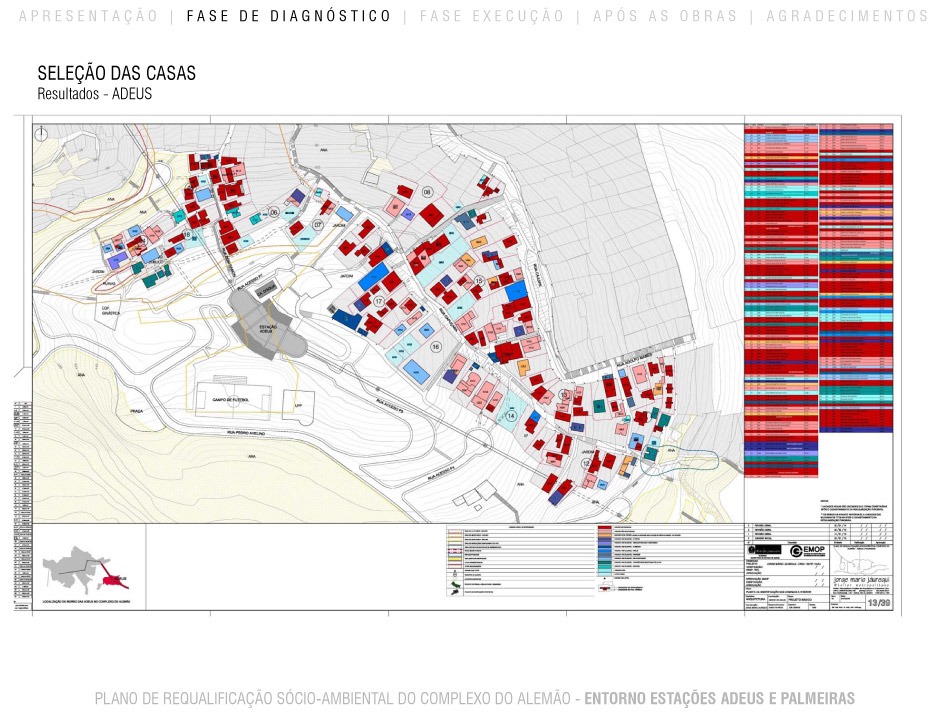This screenshot has height=713, width=950.
Task: Select the circled 06 block marker
Action: (274, 213)
